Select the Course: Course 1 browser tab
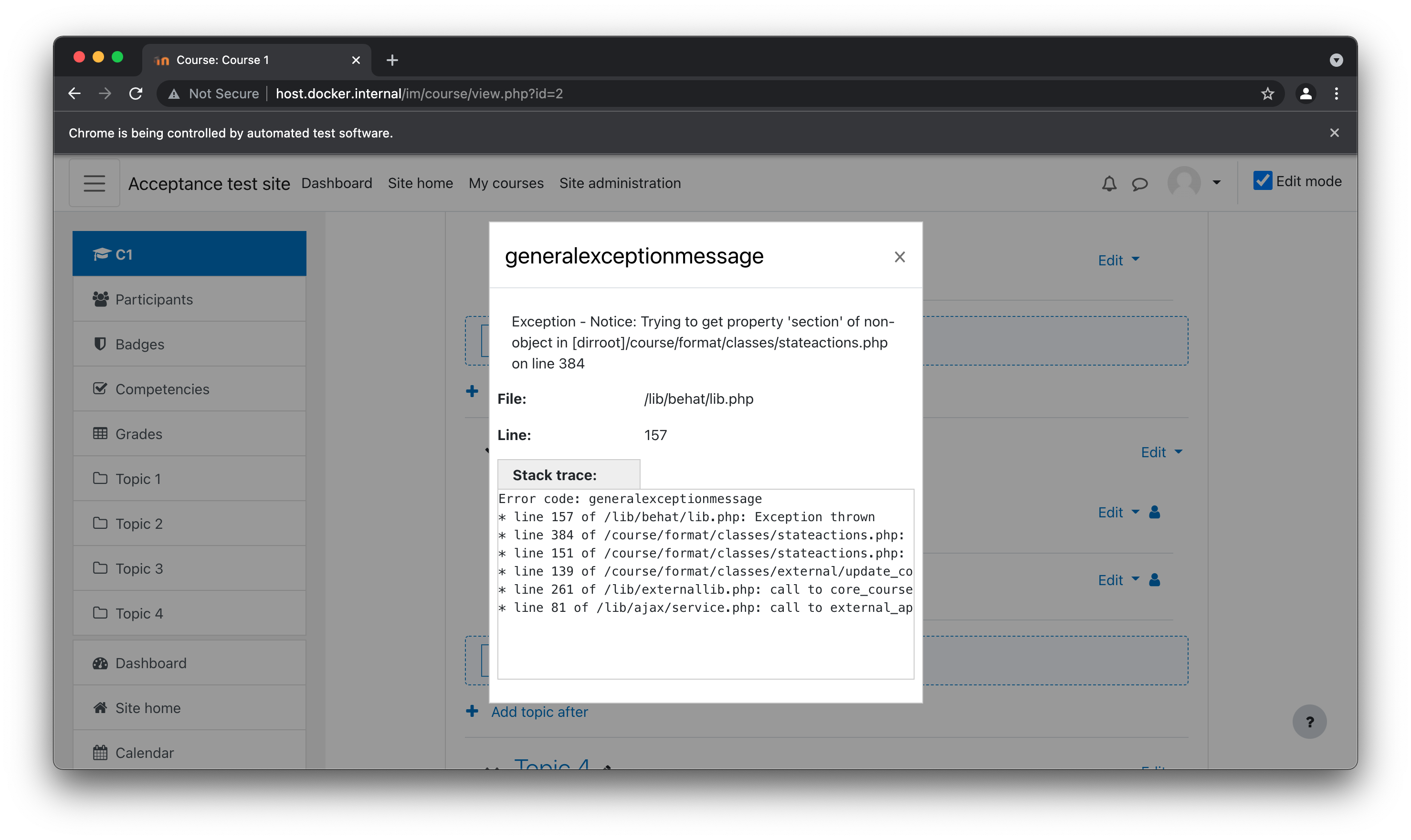 click(x=256, y=60)
